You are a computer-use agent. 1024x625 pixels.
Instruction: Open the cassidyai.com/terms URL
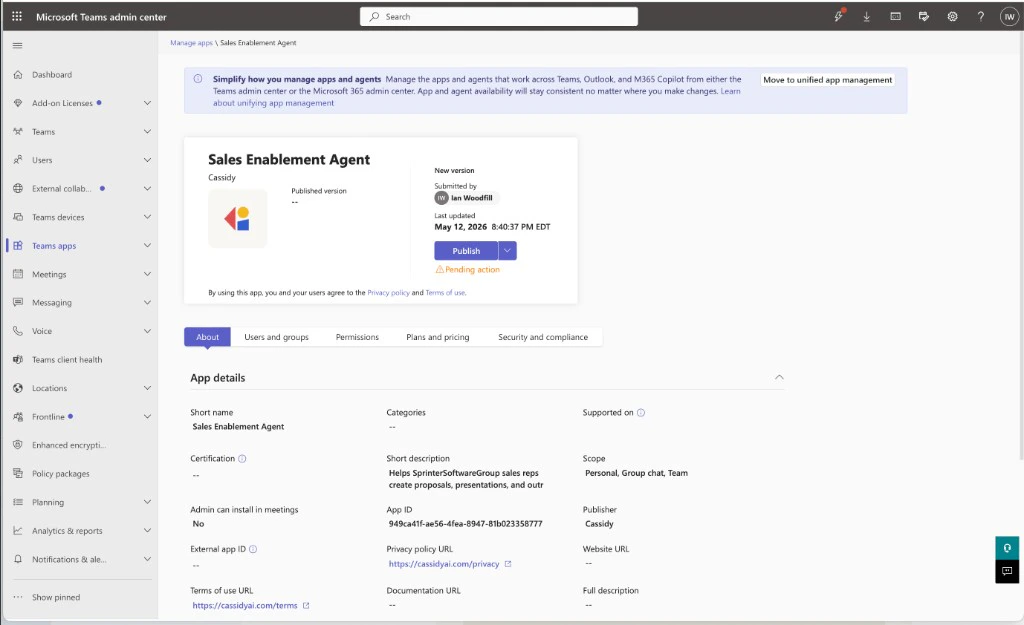(245, 605)
